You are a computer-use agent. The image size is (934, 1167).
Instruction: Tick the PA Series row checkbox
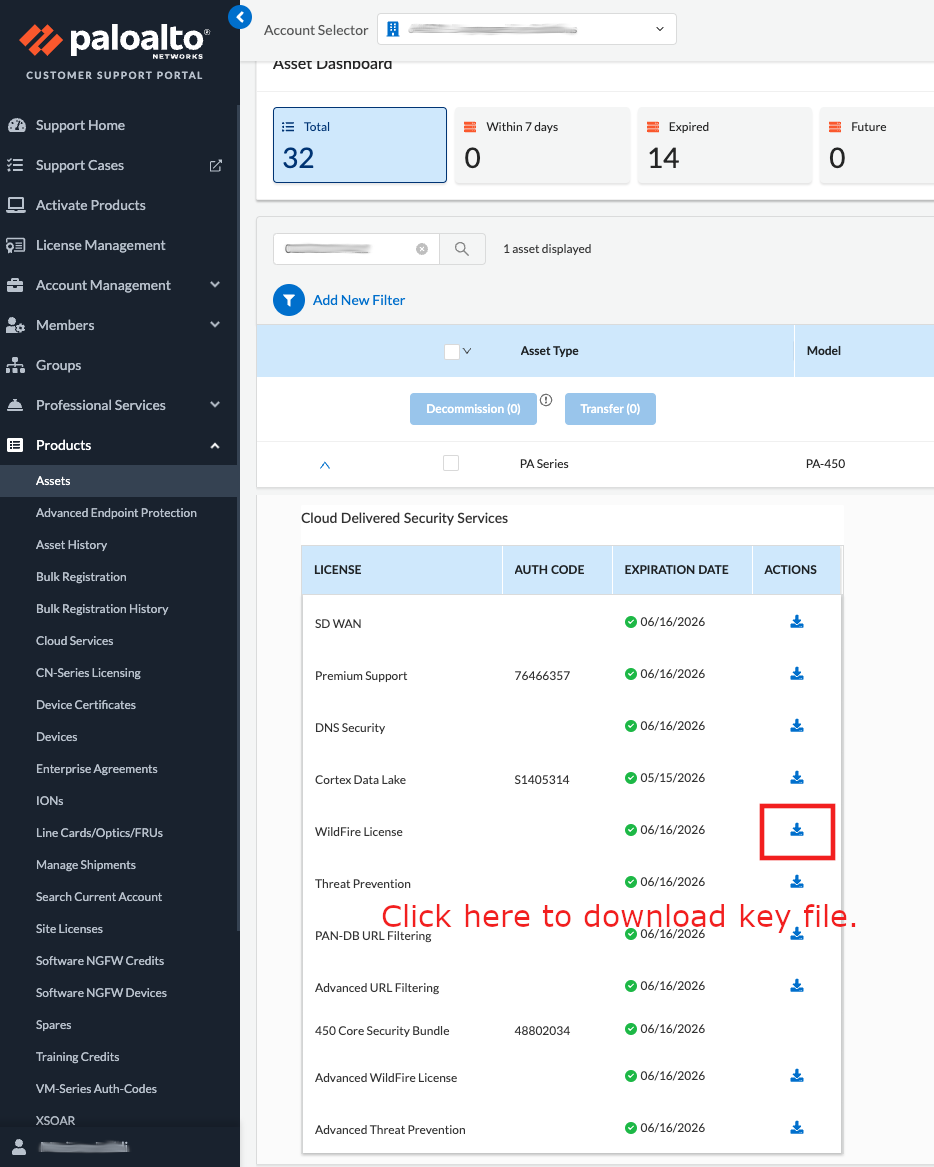[x=451, y=463]
